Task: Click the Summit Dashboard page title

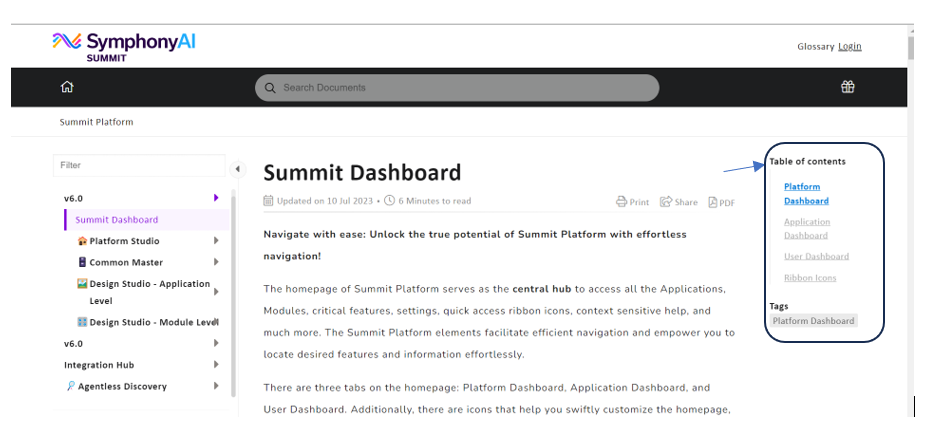Action: click(362, 173)
